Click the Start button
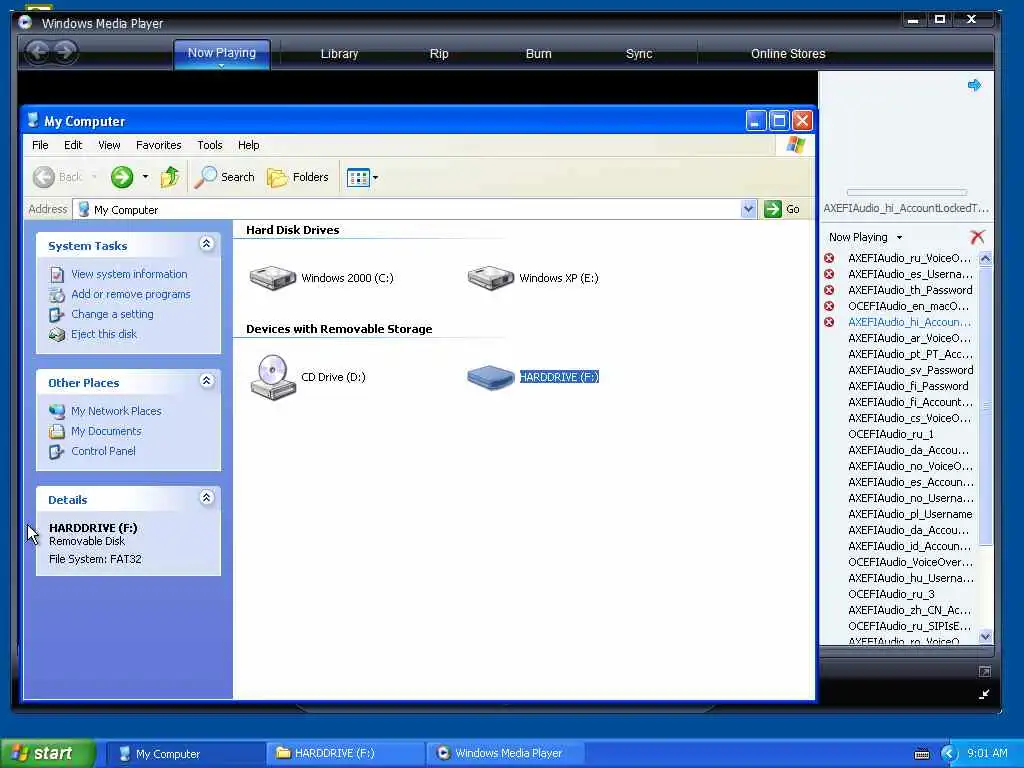The width and height of the screenshot is (1024, 768). point(47,754)
